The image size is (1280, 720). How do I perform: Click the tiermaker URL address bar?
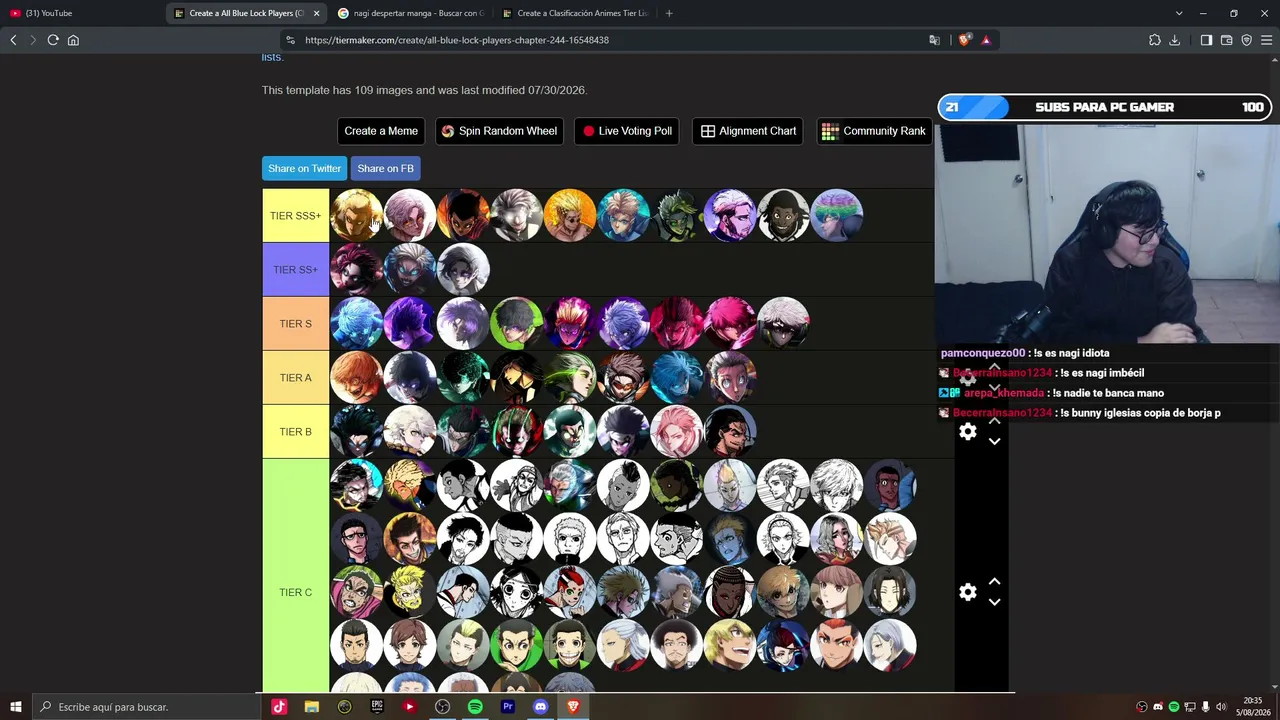click(600, 40)
